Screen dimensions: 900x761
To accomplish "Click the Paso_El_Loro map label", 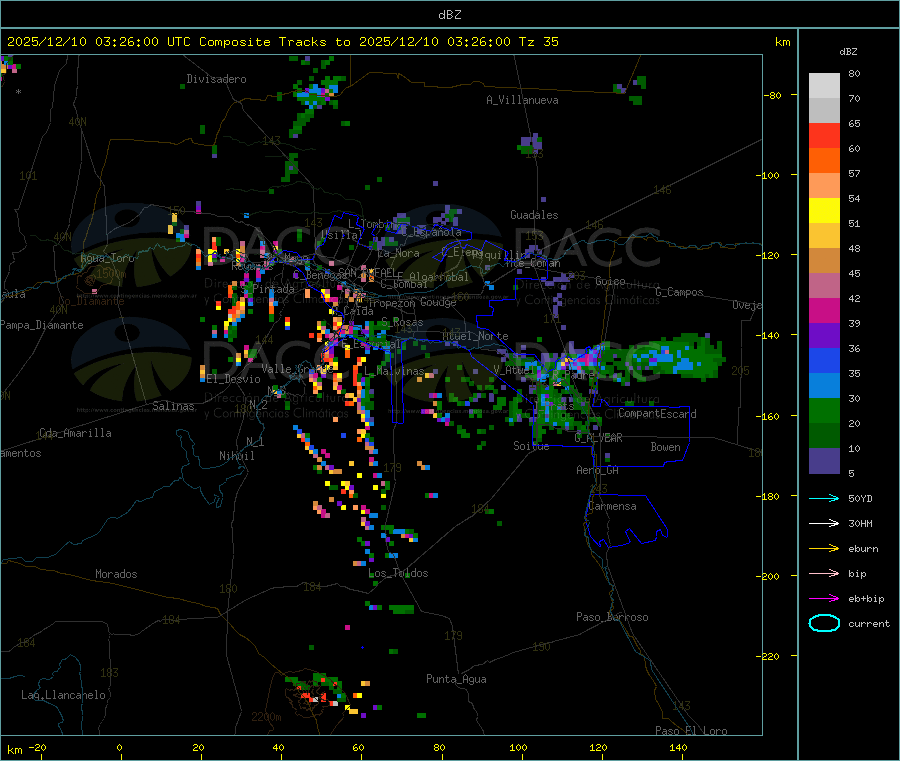I will (691, 731).
